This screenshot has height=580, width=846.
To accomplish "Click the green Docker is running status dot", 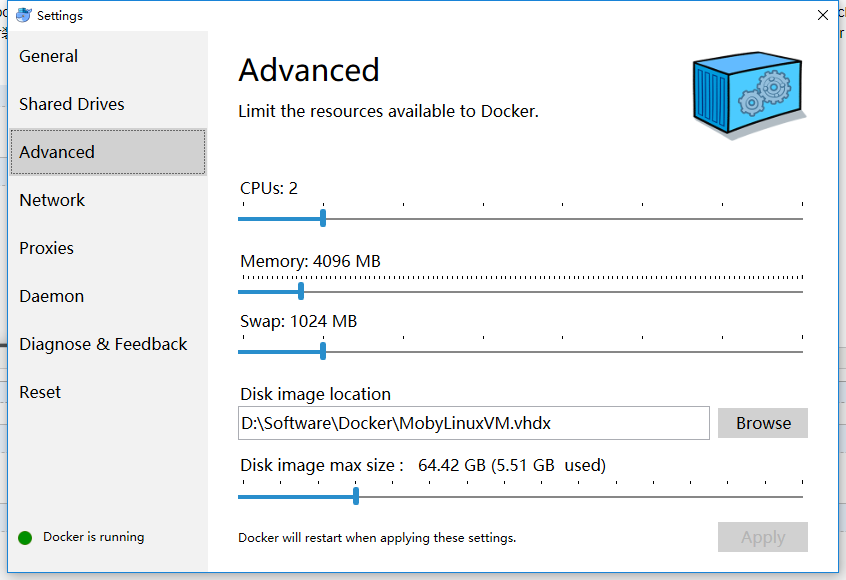I will click(x=25, y=537).
